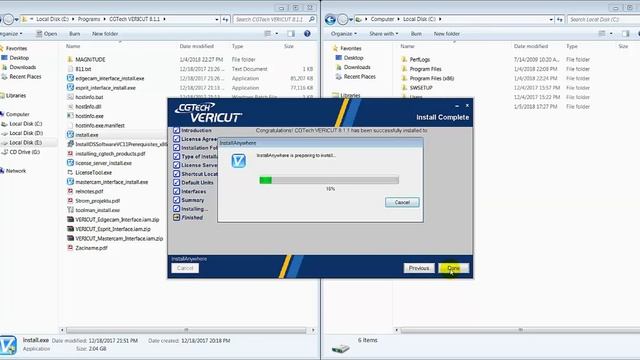Open the SWSETUP folder icon
This screenshot has width=640, height=360.
(x=404, y=87)
